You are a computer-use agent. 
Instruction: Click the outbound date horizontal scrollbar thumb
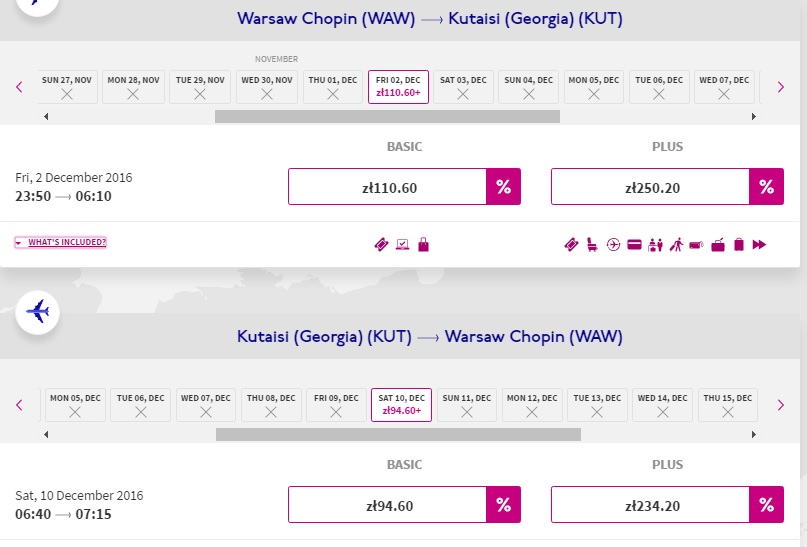click(387, 116)
